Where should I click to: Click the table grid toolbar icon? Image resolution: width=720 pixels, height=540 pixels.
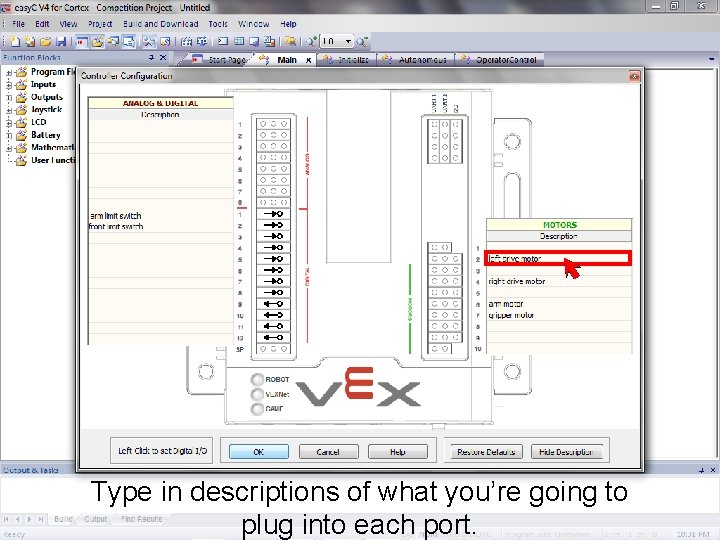[239, 42]
